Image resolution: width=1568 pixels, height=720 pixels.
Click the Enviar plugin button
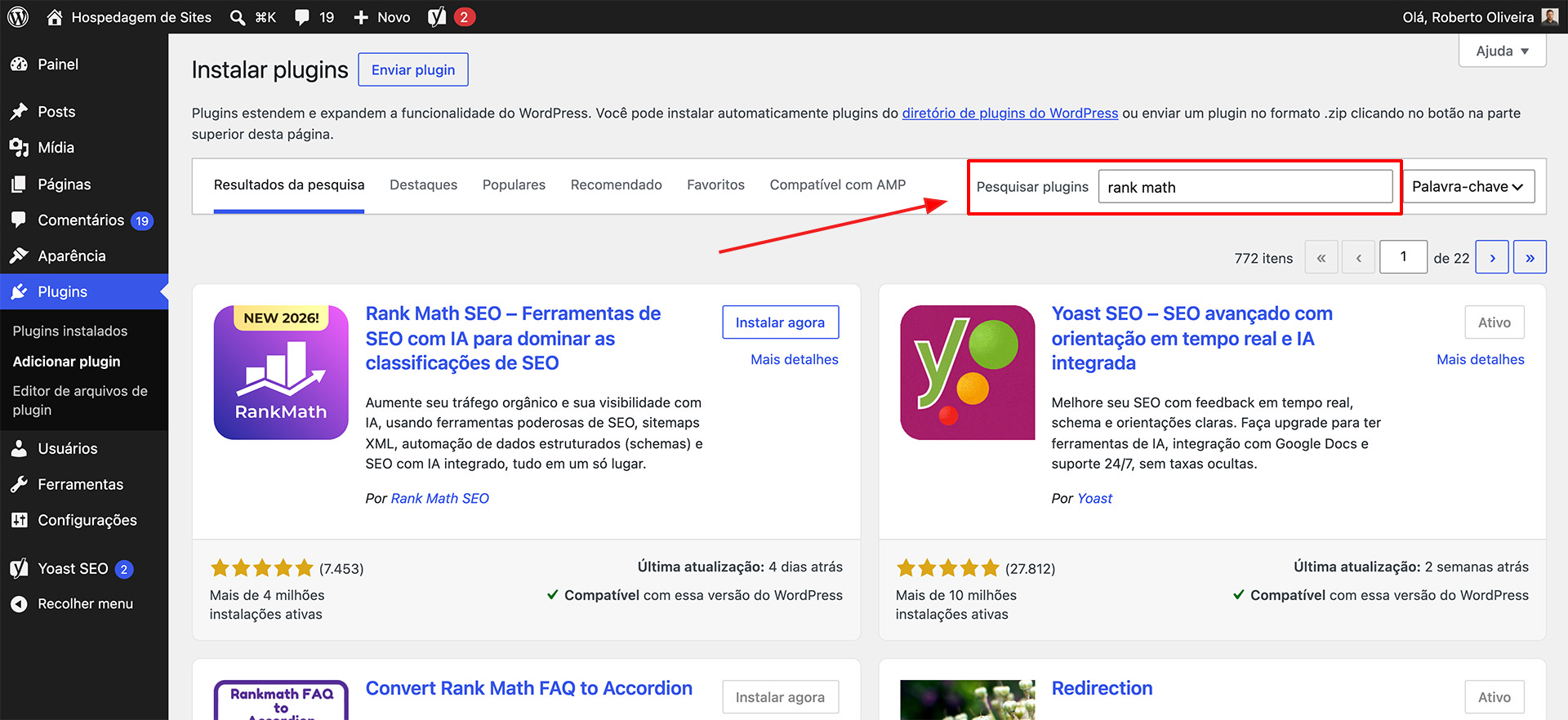pyautogui.click(x=413, y=69)
